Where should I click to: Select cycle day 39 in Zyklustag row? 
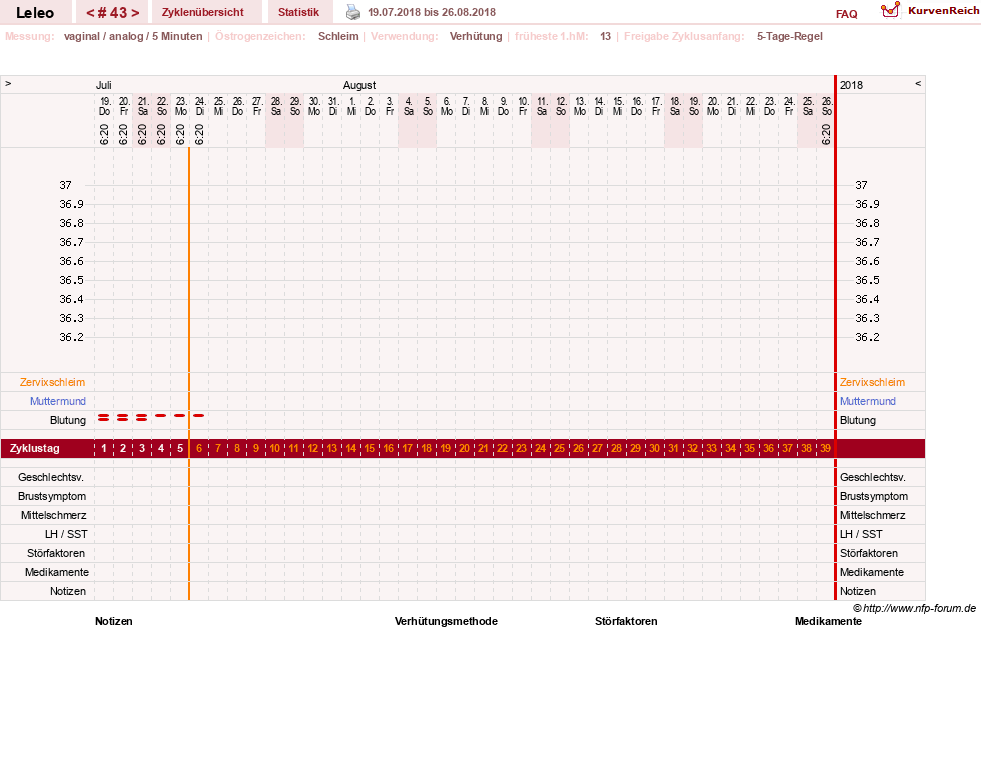[825, 448]
